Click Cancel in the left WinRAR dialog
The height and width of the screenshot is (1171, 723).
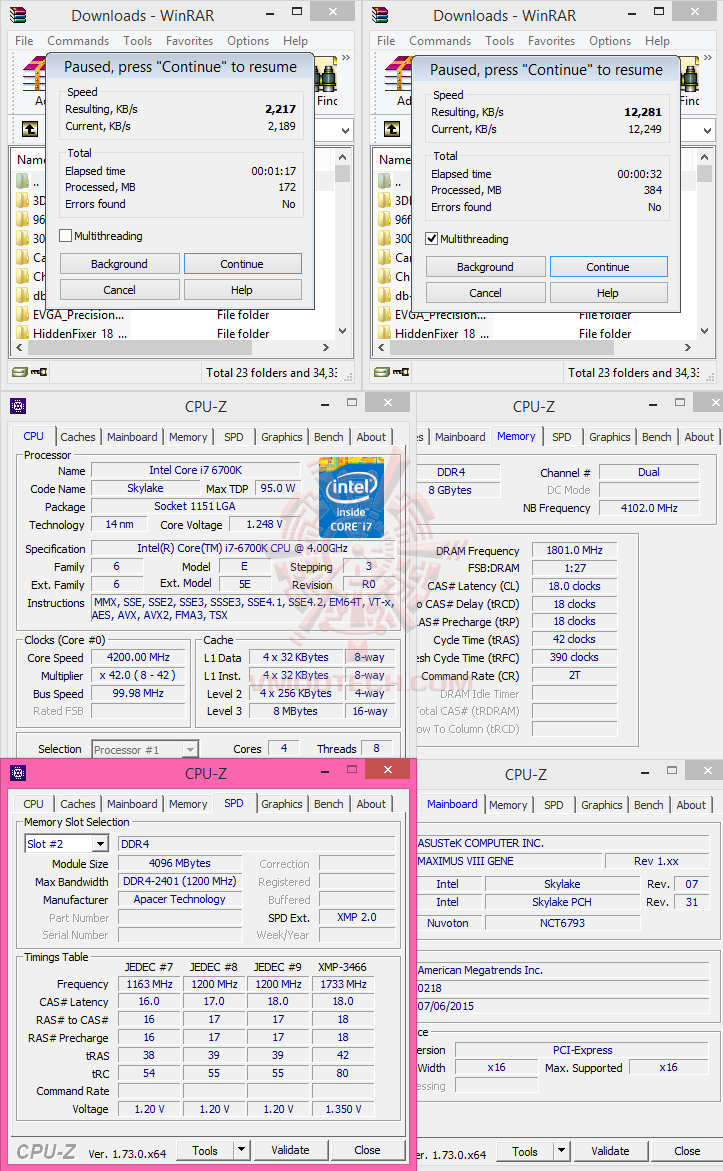tap(120, 290)
